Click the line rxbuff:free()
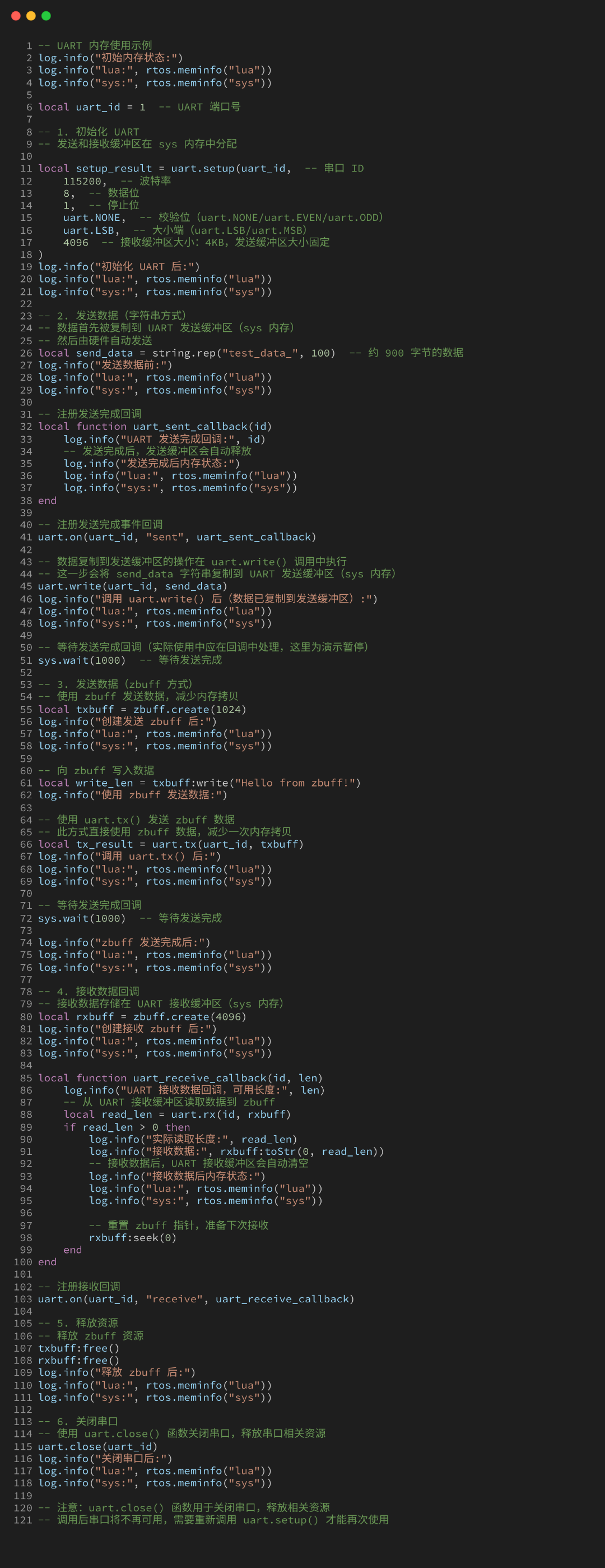The image size is (605, 1568). (79, 1361)
